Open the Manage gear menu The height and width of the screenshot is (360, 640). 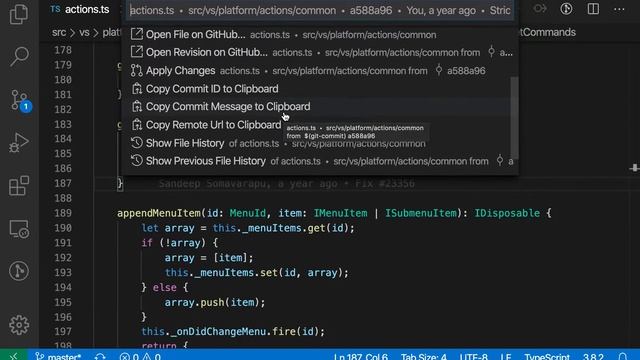pyautogui.click(x=19, y=325)
